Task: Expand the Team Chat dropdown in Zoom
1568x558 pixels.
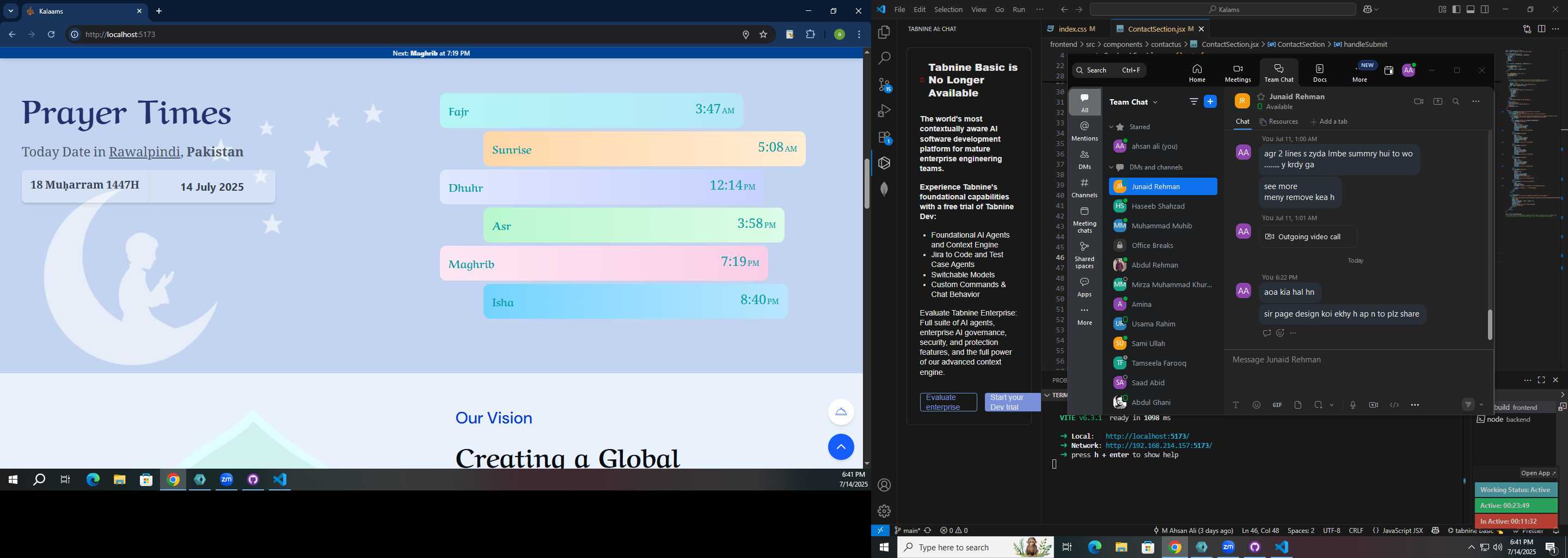Action: coord(1155,102)
